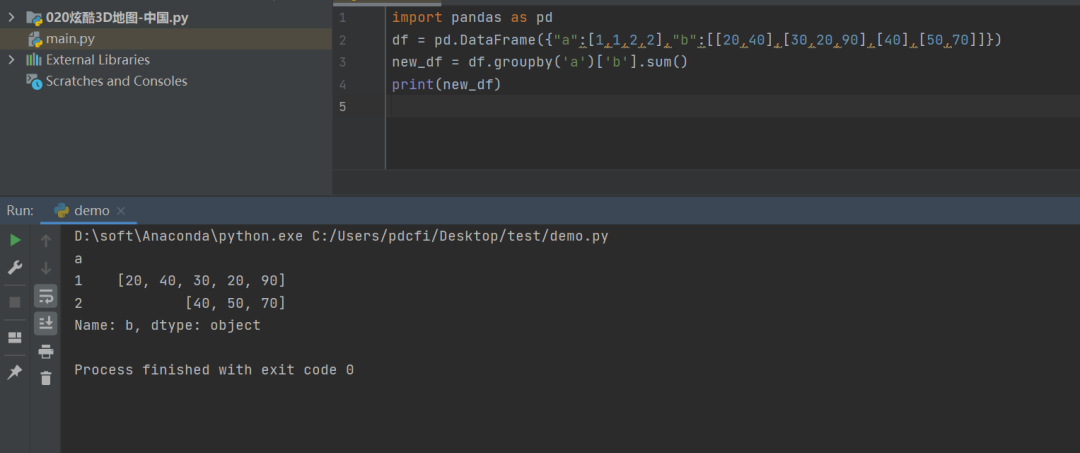Click the 'pd.DataFrame' text on line 2
Screen dimensions: 1080x453
pyautogui.click(x=485, y=40)
